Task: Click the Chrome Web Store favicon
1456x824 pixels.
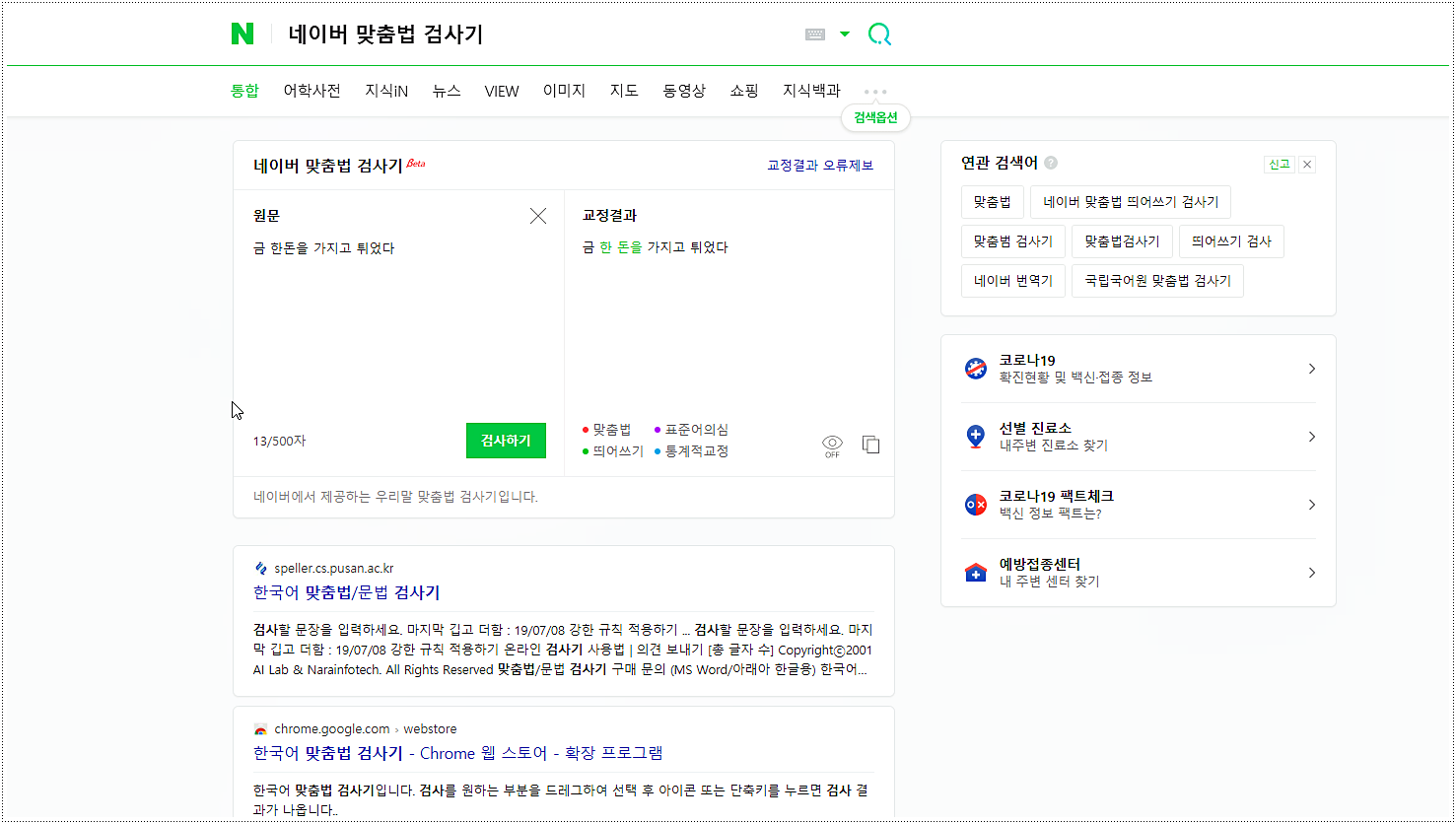Action: [x=261, y=729]
